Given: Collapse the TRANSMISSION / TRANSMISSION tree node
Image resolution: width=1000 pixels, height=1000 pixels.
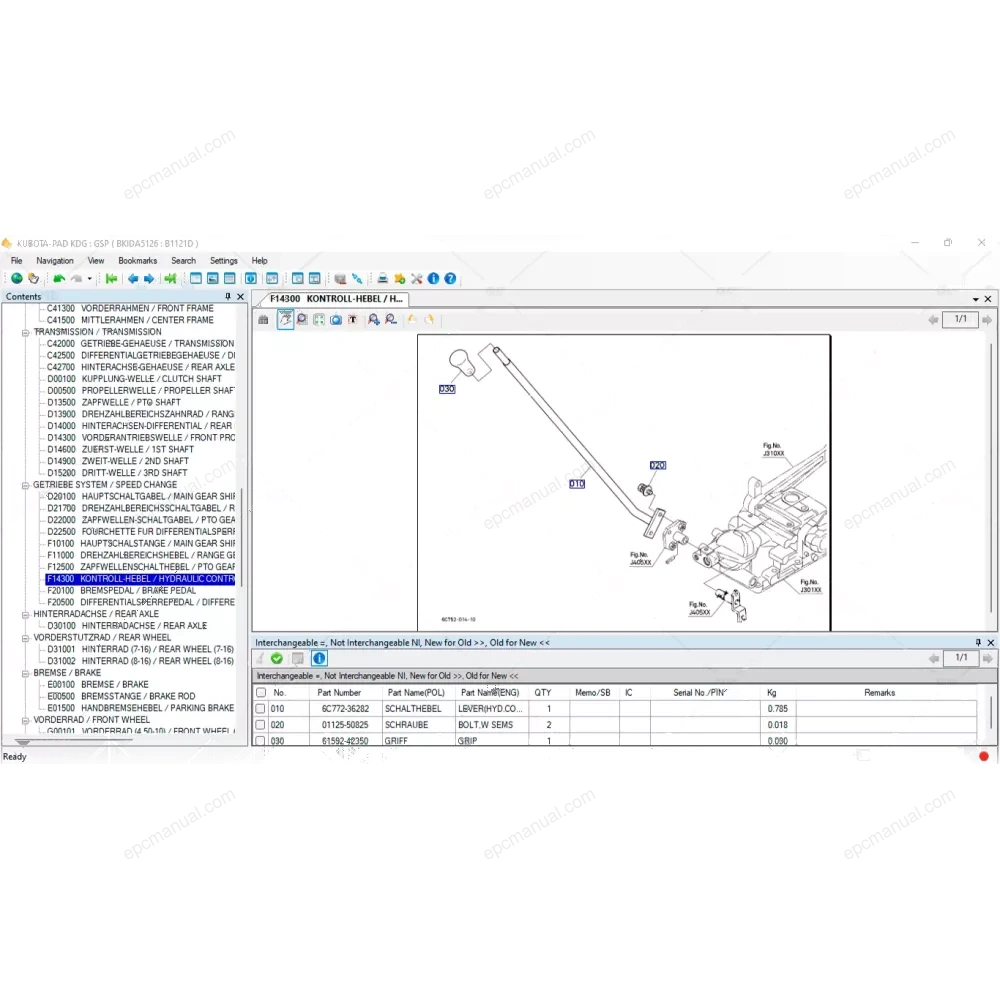Looking at the screenshot, I should [x=25, y=332].
